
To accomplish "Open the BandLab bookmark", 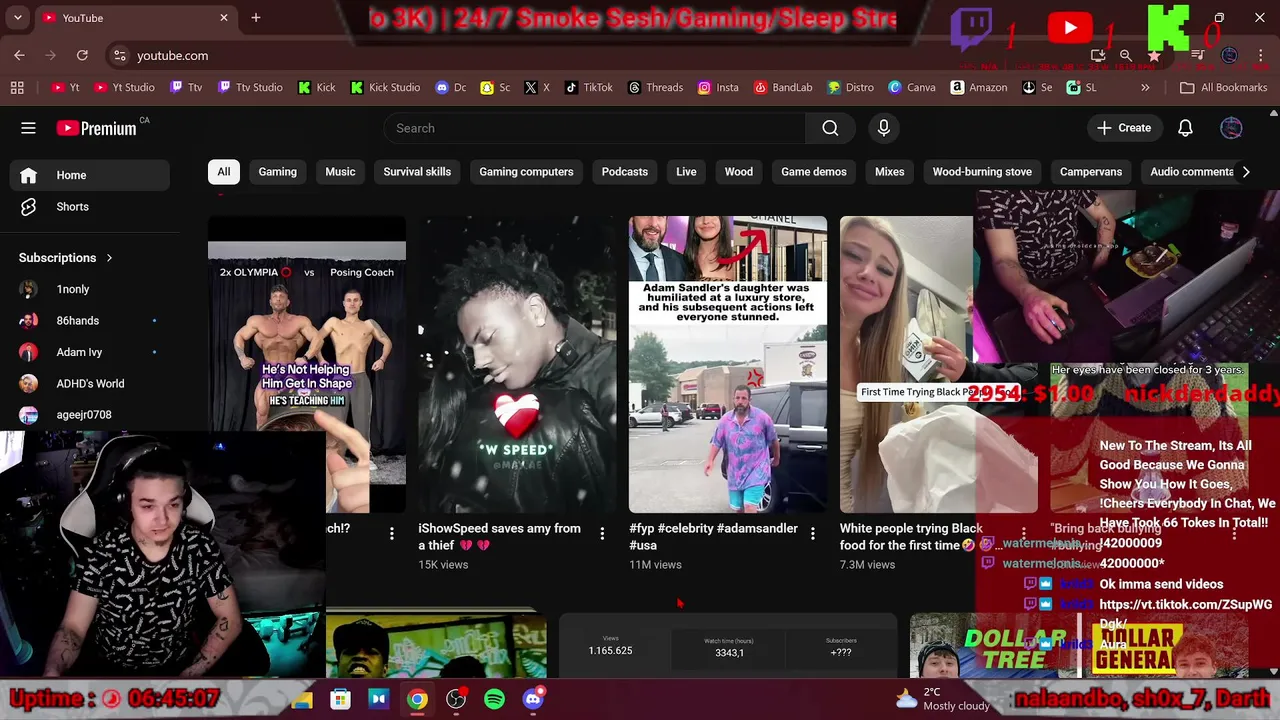I will (x=783, y=87).
